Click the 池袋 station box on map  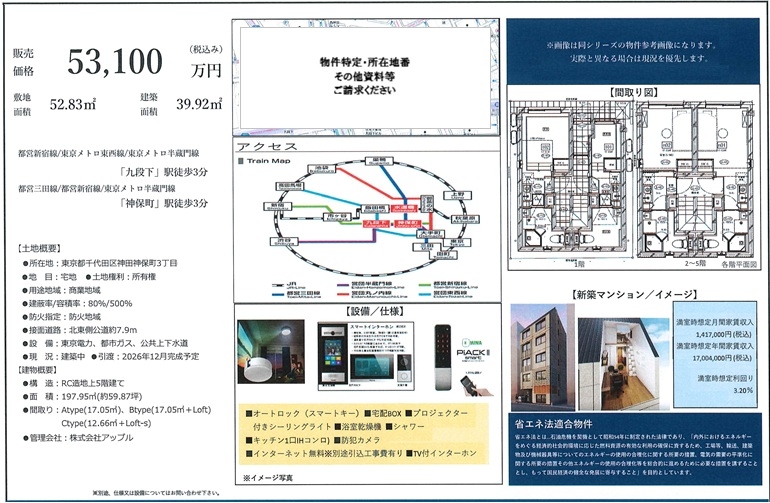tap(322, 169)
